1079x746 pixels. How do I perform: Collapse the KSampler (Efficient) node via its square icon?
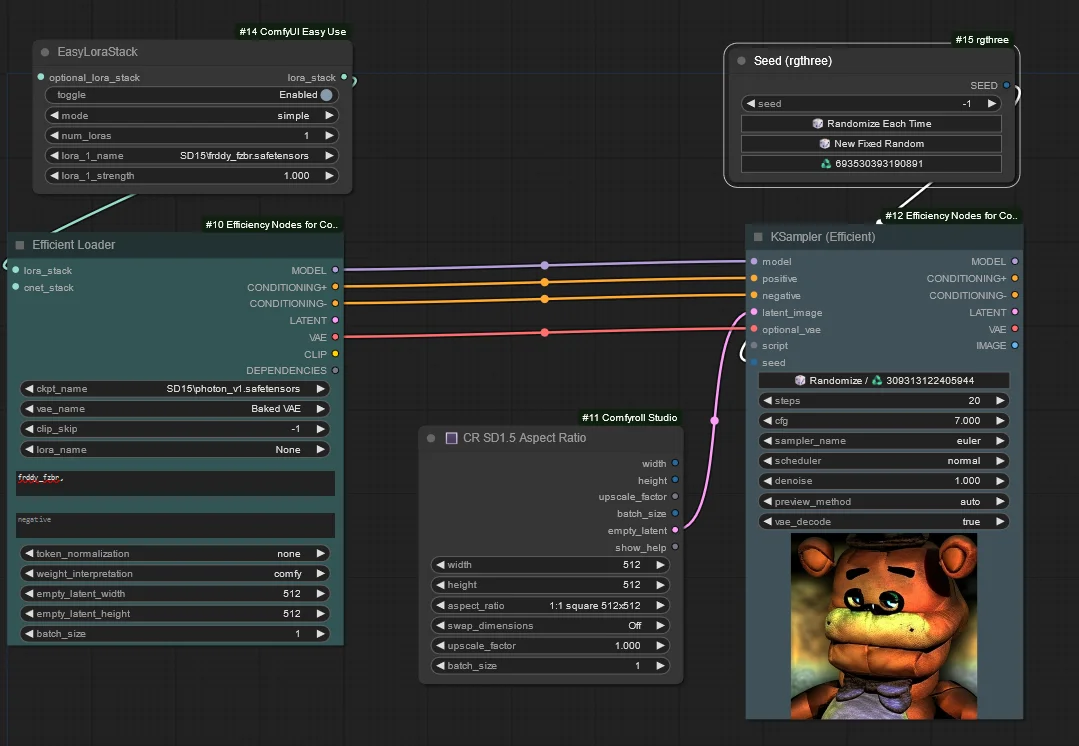758,237
